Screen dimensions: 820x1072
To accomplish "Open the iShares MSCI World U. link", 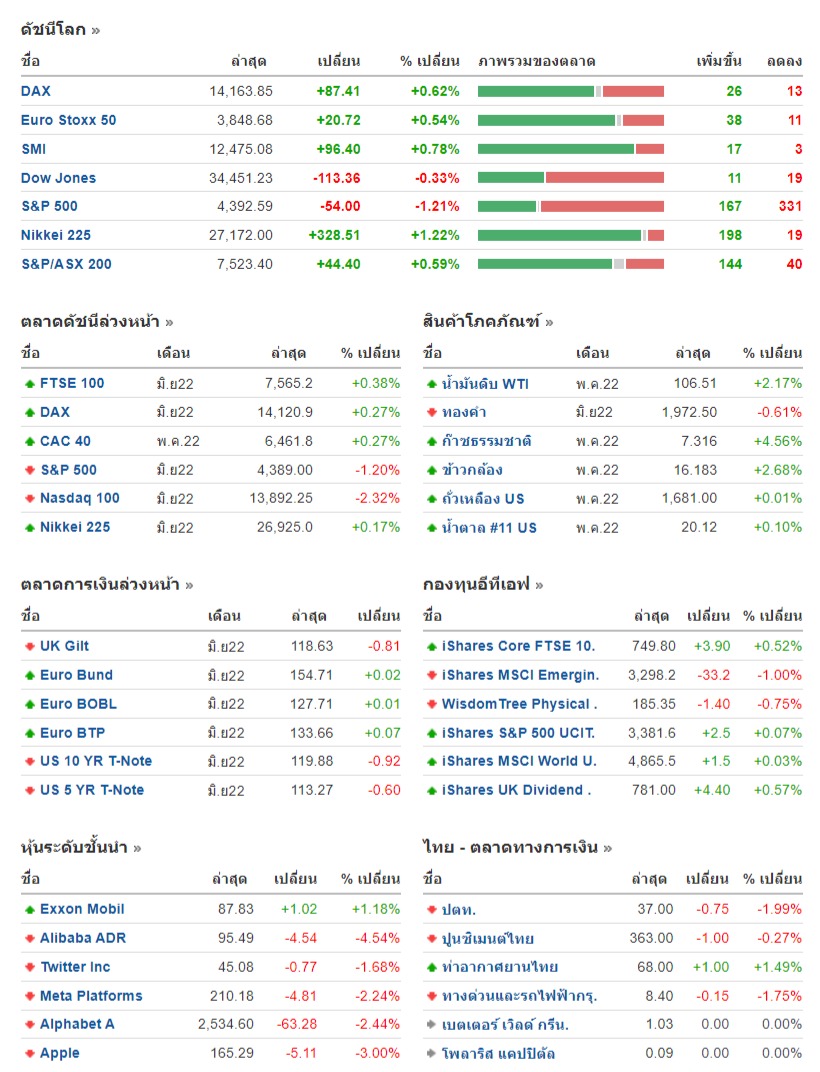I will click(519, 762).
